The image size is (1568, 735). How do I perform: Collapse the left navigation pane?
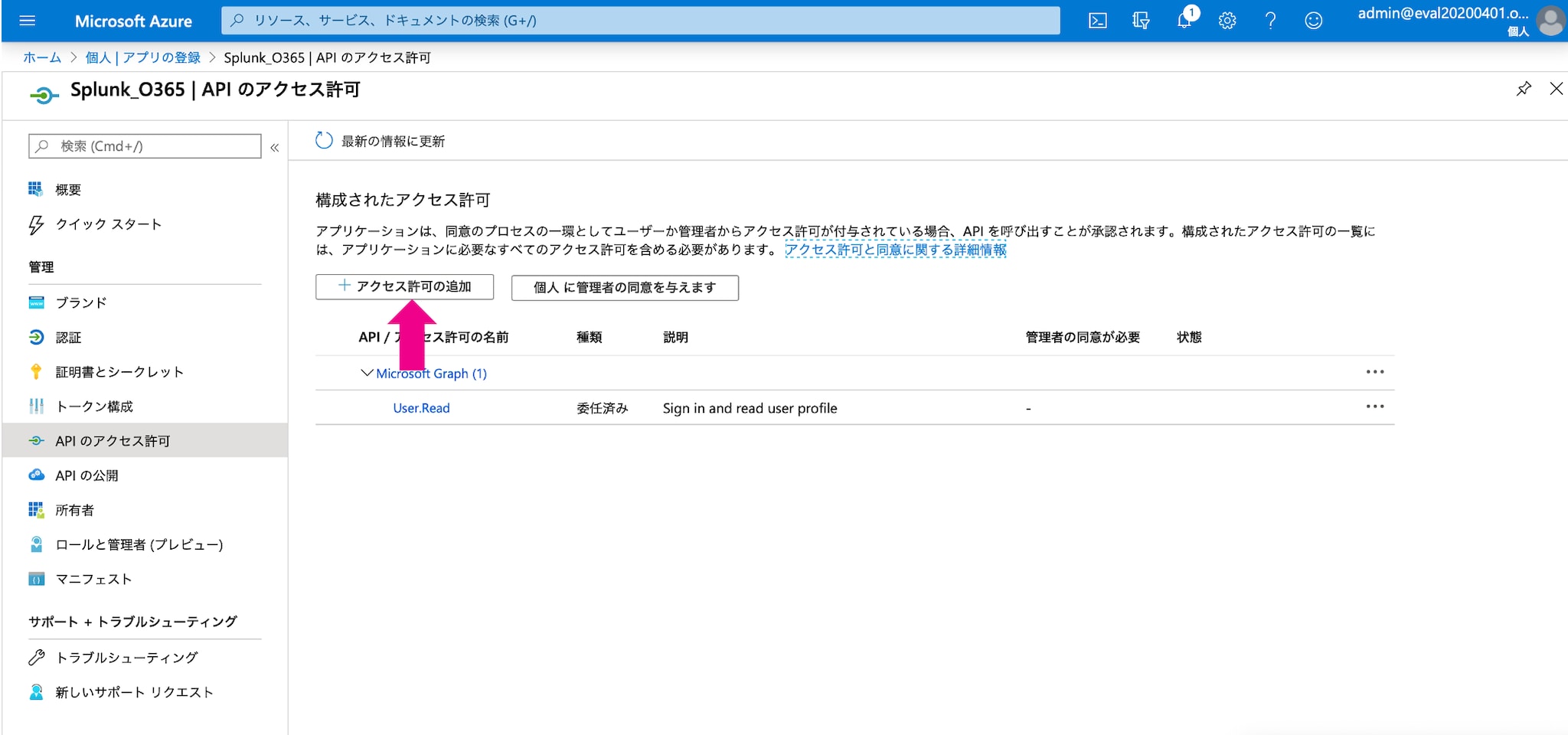(274, 147)
